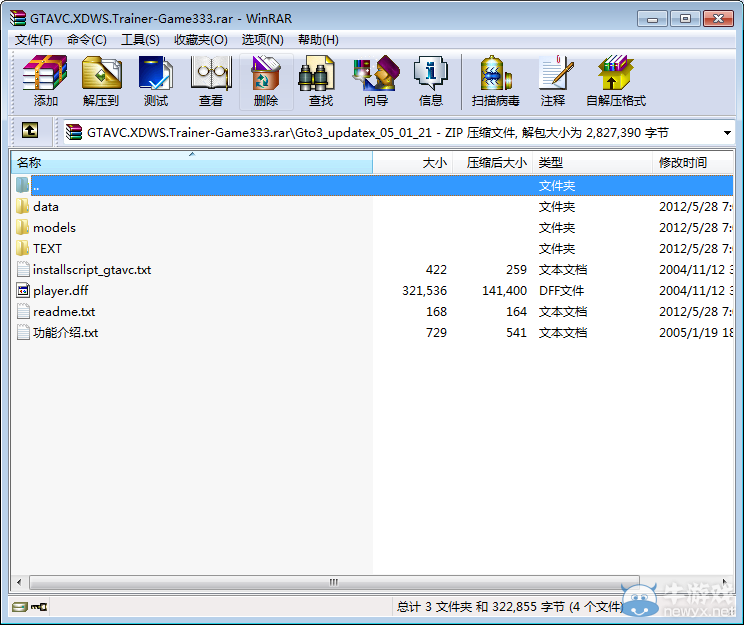Screen dimensions: 744x625
Task: Open the 帮助(H) menu
Action: [318, 40]
